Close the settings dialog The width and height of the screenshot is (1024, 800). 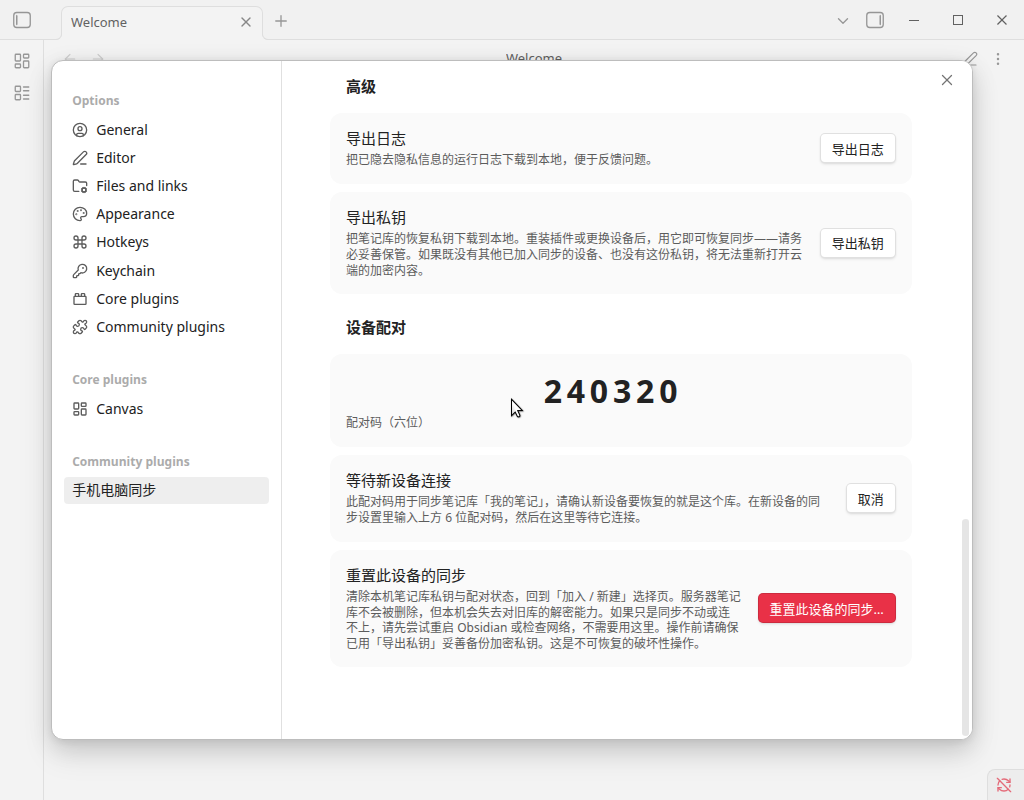(x=947, y=80)
